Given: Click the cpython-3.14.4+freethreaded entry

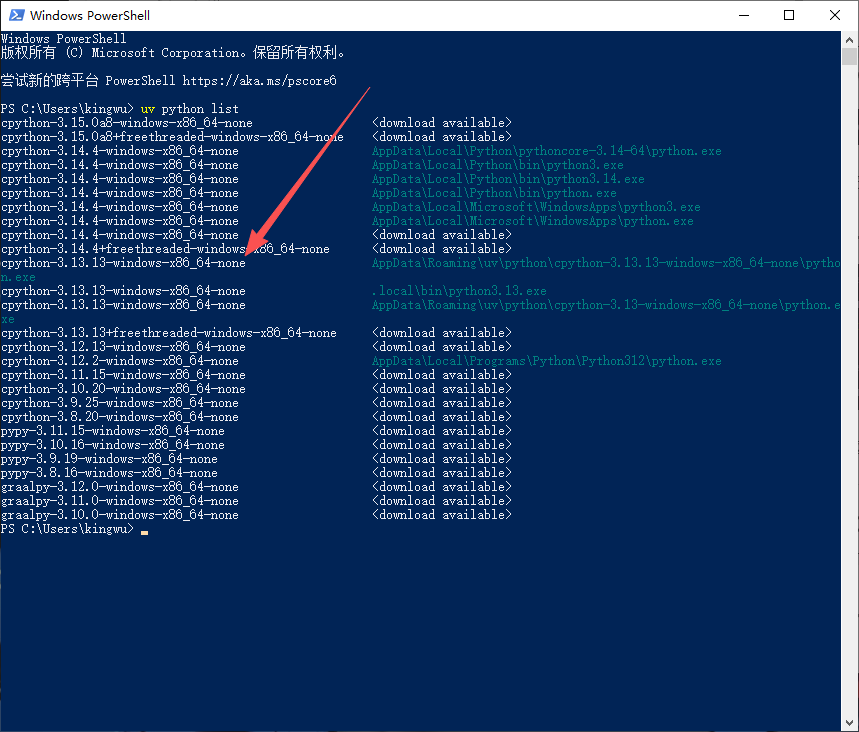Looking at the screenshot, I should [x=165, y=249].
